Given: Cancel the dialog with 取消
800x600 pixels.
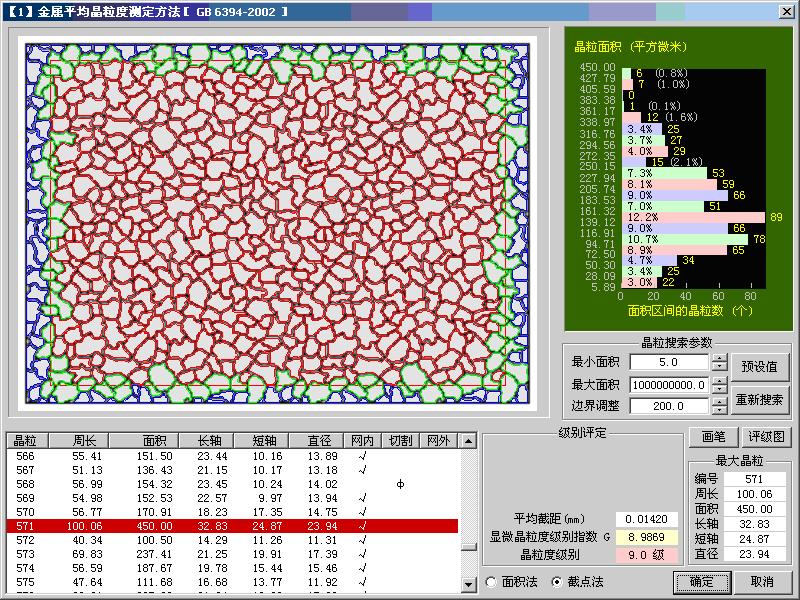Looking at the screenshot, I should coord(762,582).
